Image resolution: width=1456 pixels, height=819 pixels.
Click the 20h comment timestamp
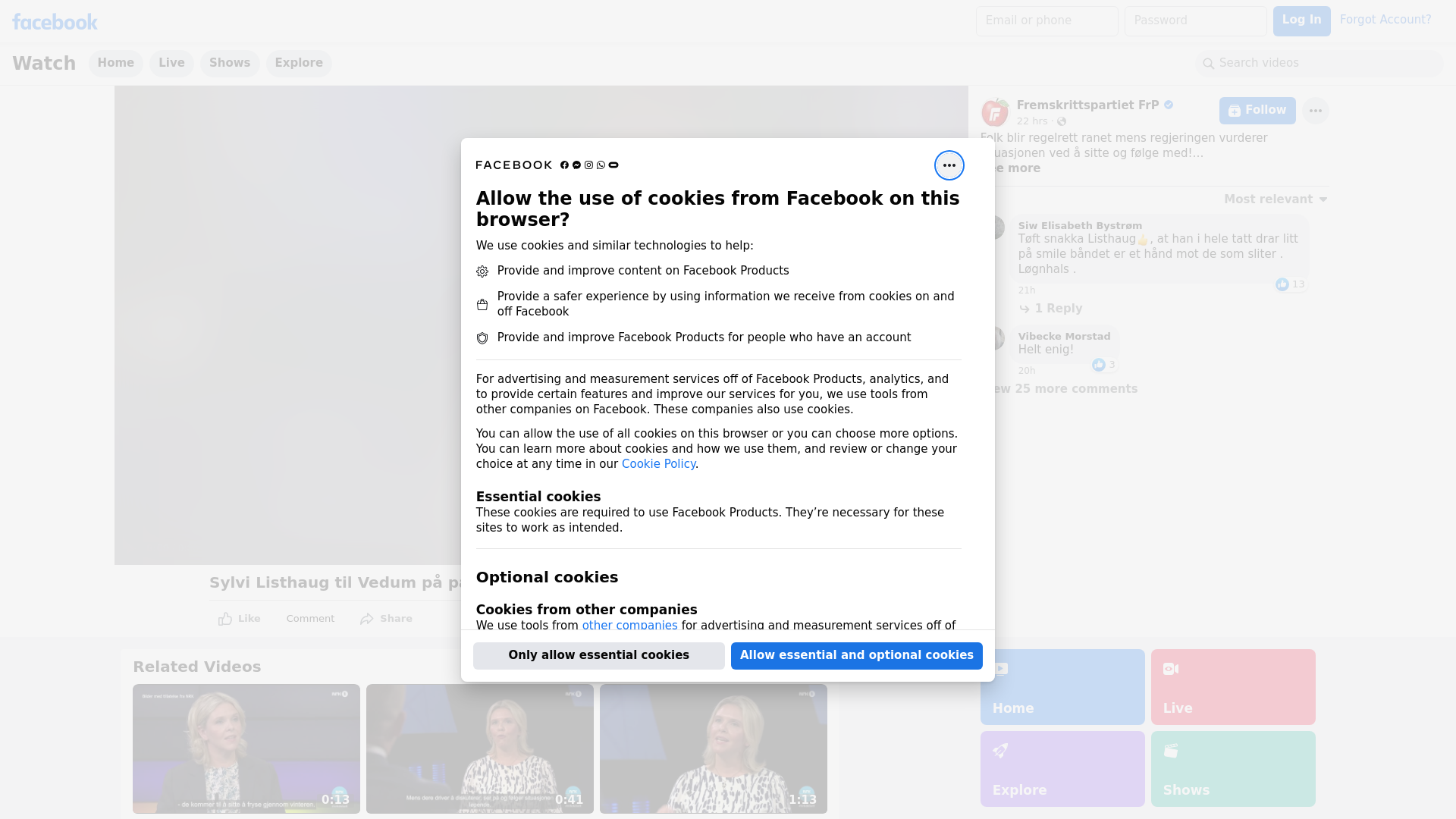pos(1027,371)
